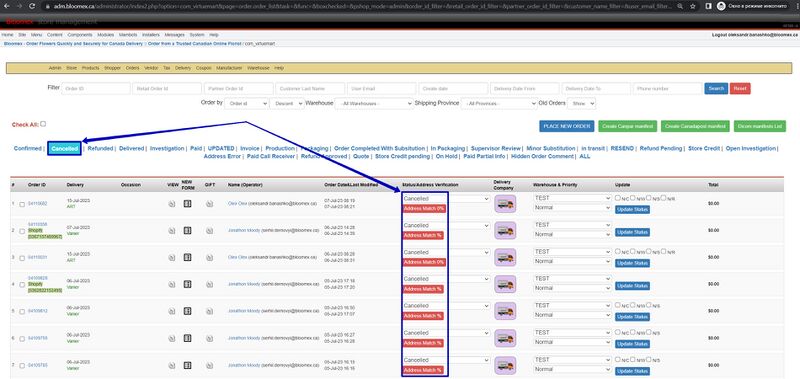This screenshot has height=379, width=800.
Task: Click the blue Search button
Action: pos(716,88)
